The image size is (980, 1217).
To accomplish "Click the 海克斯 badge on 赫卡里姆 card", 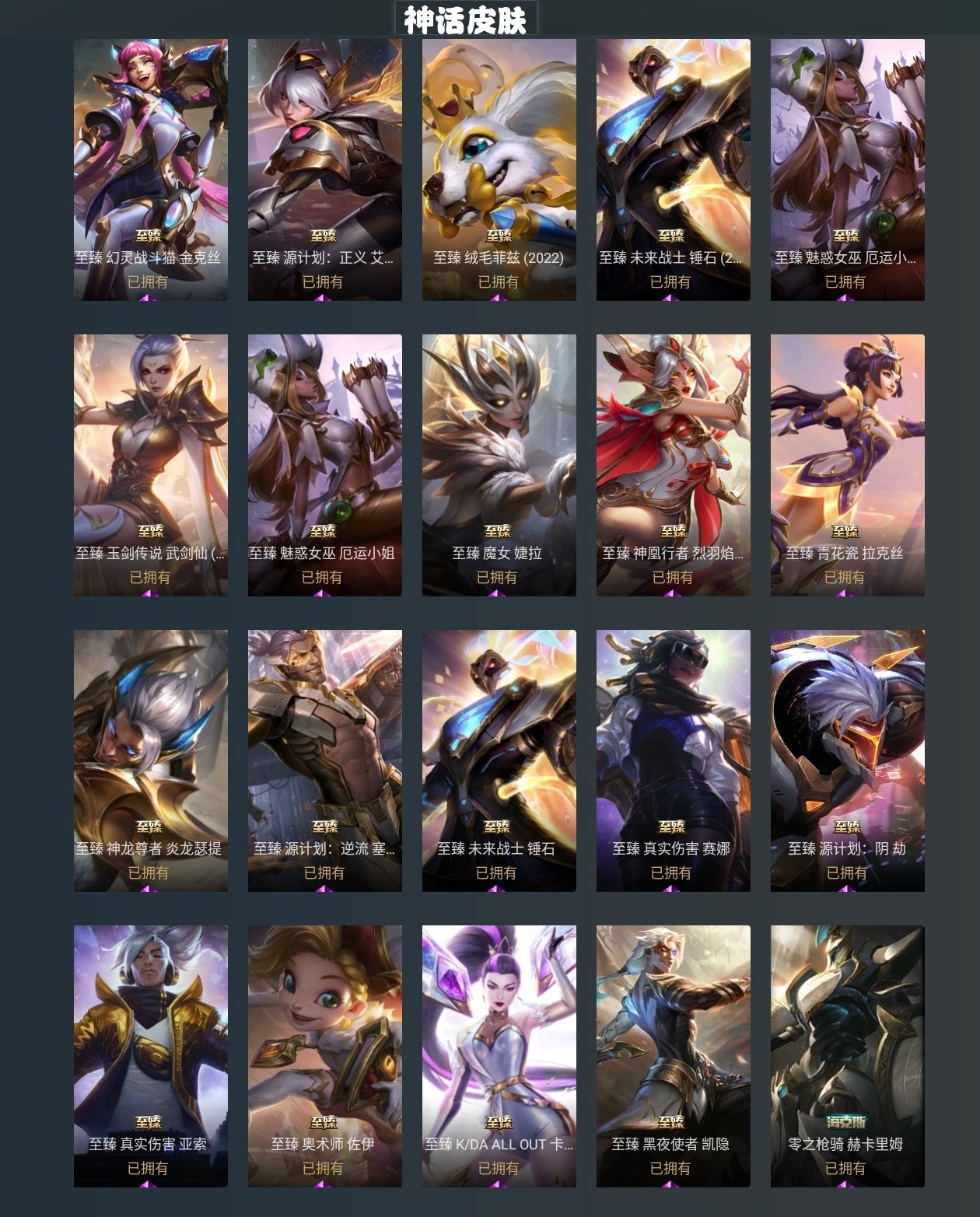I will coord(845,1122).
